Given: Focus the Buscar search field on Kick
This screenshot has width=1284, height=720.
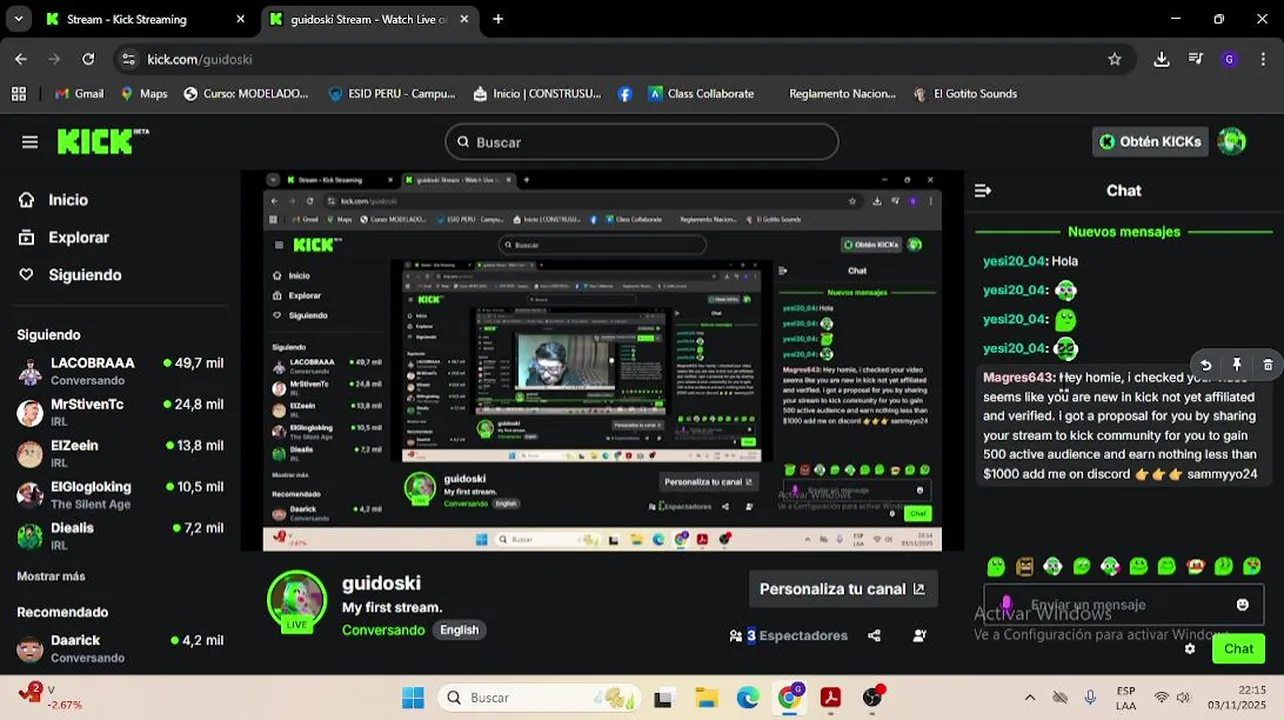Looking at the screenshot, I should pos(642,142).
